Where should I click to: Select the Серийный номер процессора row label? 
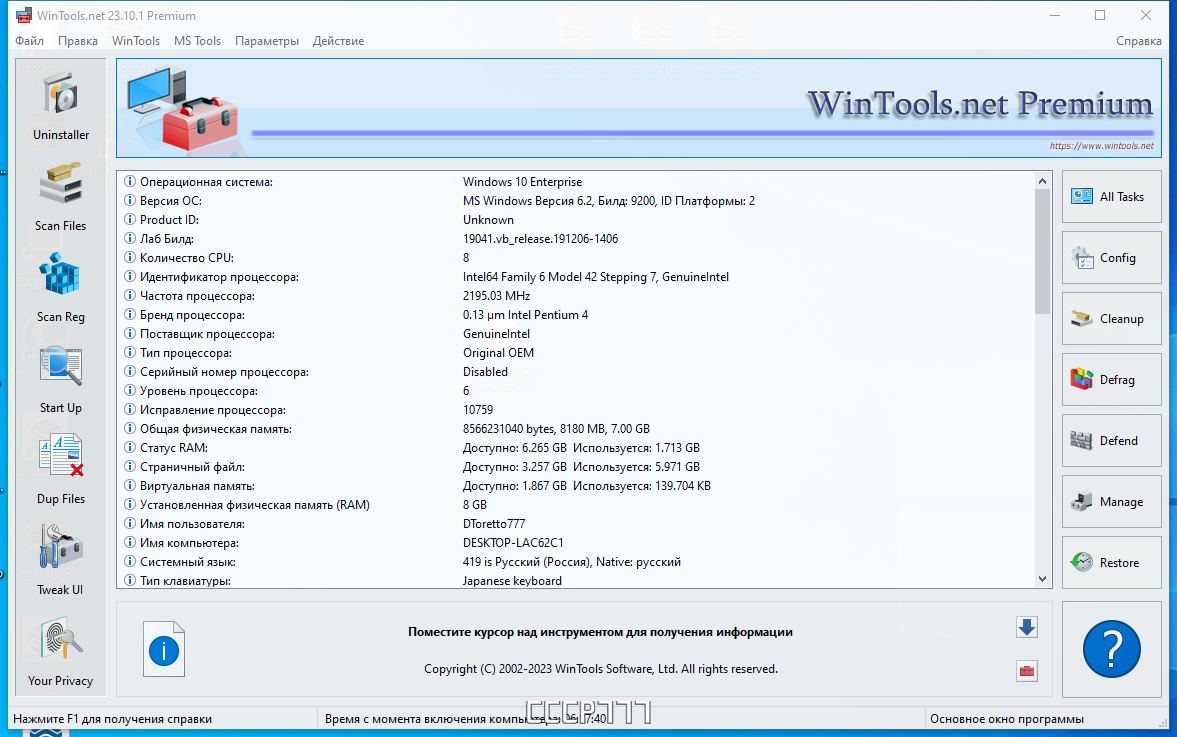[224, 372]
